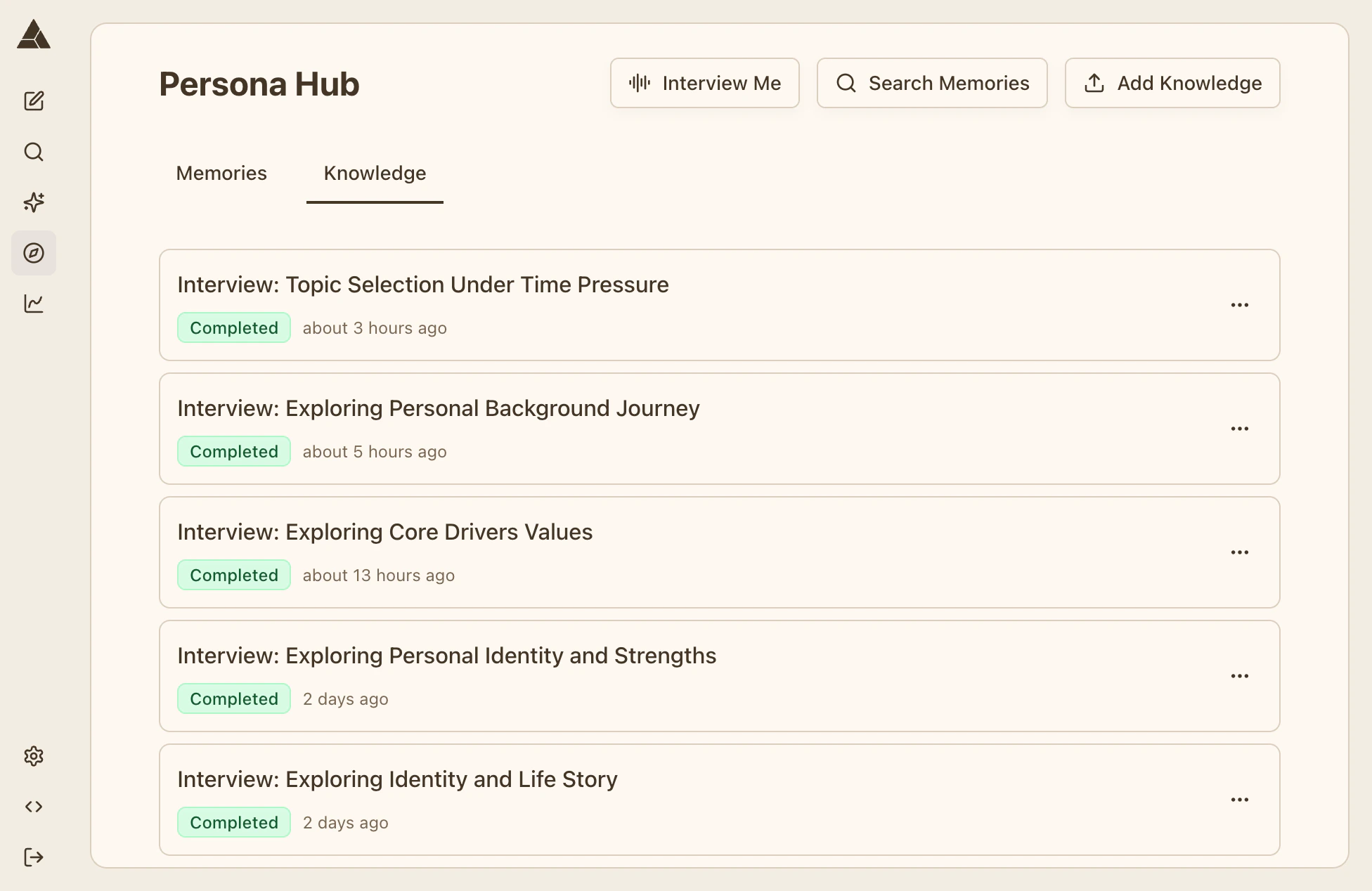
Task: Open the new note compose icon
Action: point(34,101)
